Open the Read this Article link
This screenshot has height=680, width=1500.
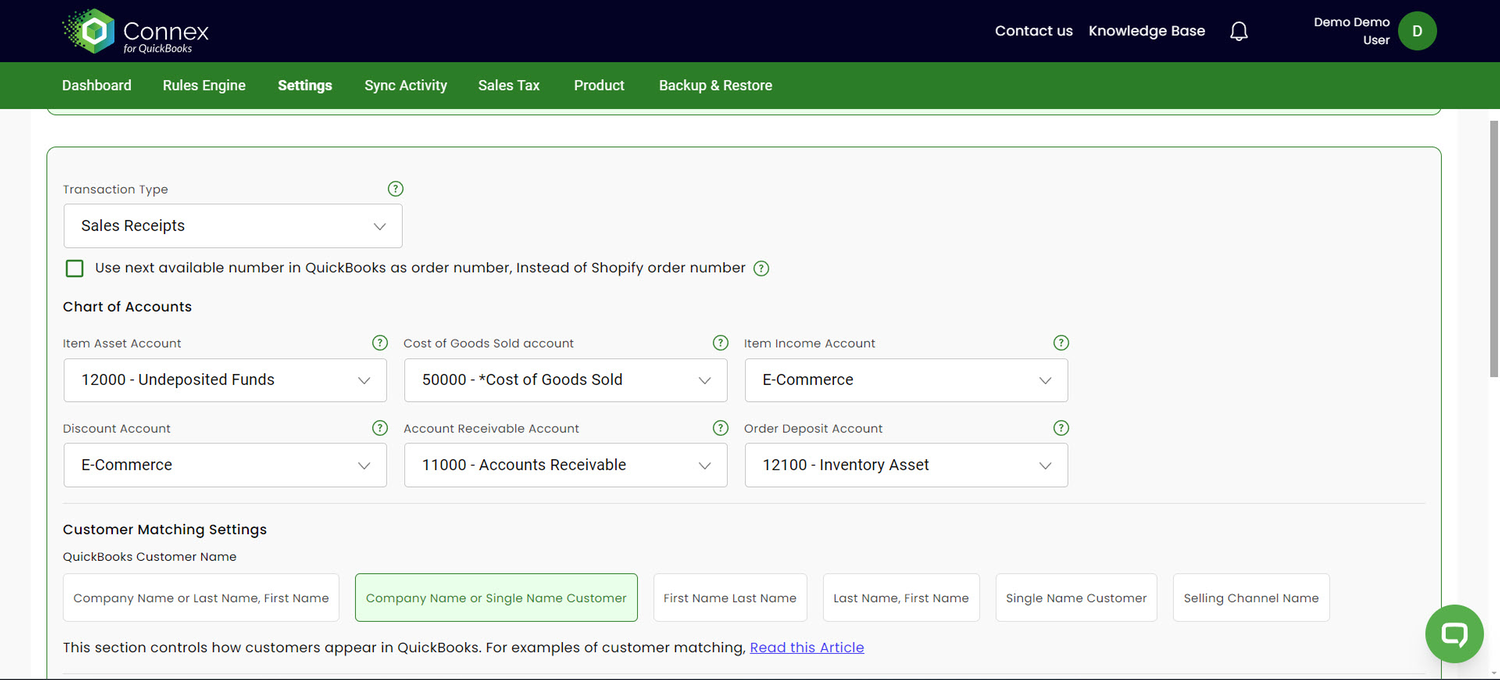tap(807, 647)
